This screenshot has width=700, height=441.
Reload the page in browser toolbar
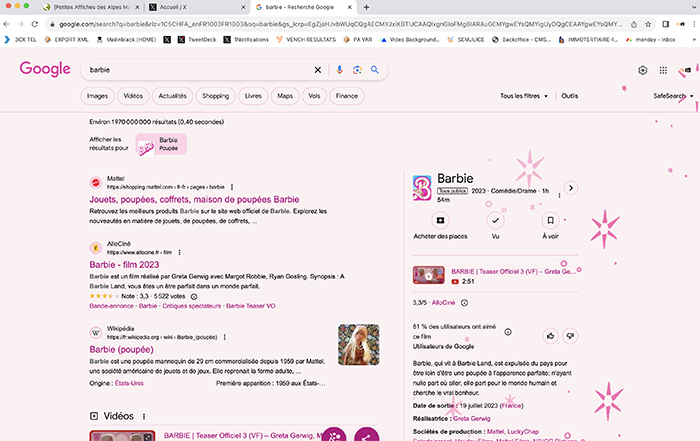tap(34, 24)
